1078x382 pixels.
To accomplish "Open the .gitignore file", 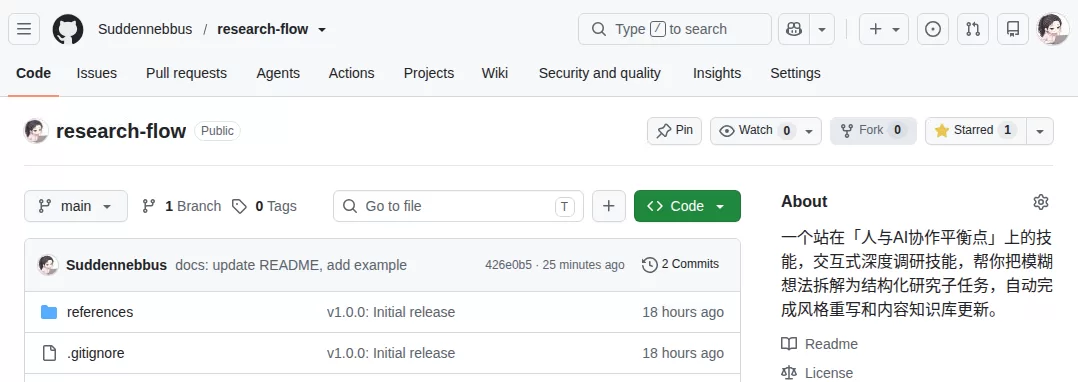I will pyautogui.click(x=96, y=353).
